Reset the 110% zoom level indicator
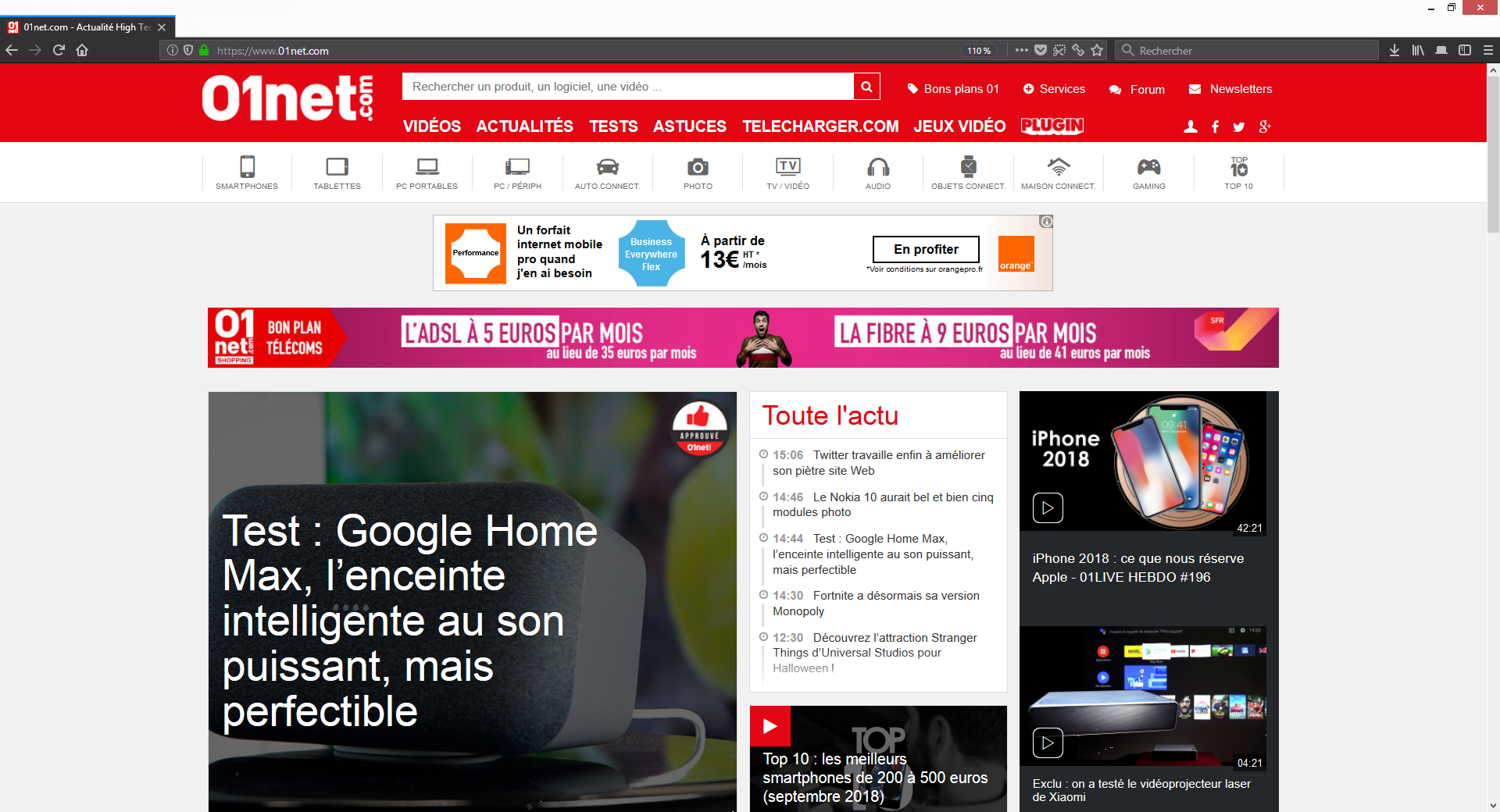 coord(979,51)
